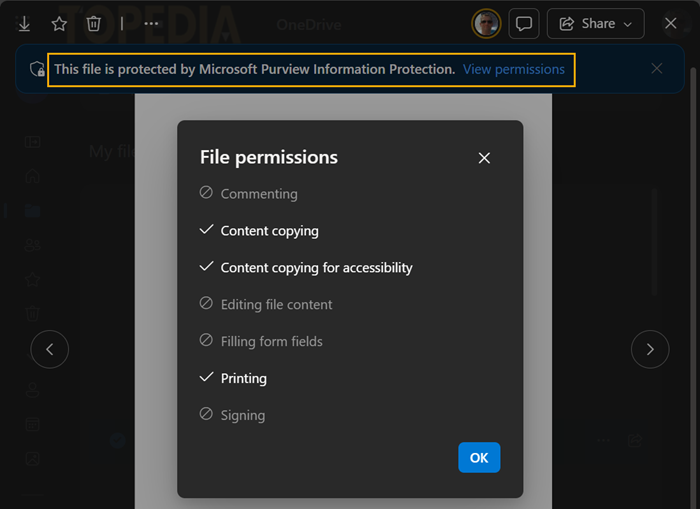Click vertical scrollbar on right edge
This screenshot has width=700, height=510.
pos(693,286)
